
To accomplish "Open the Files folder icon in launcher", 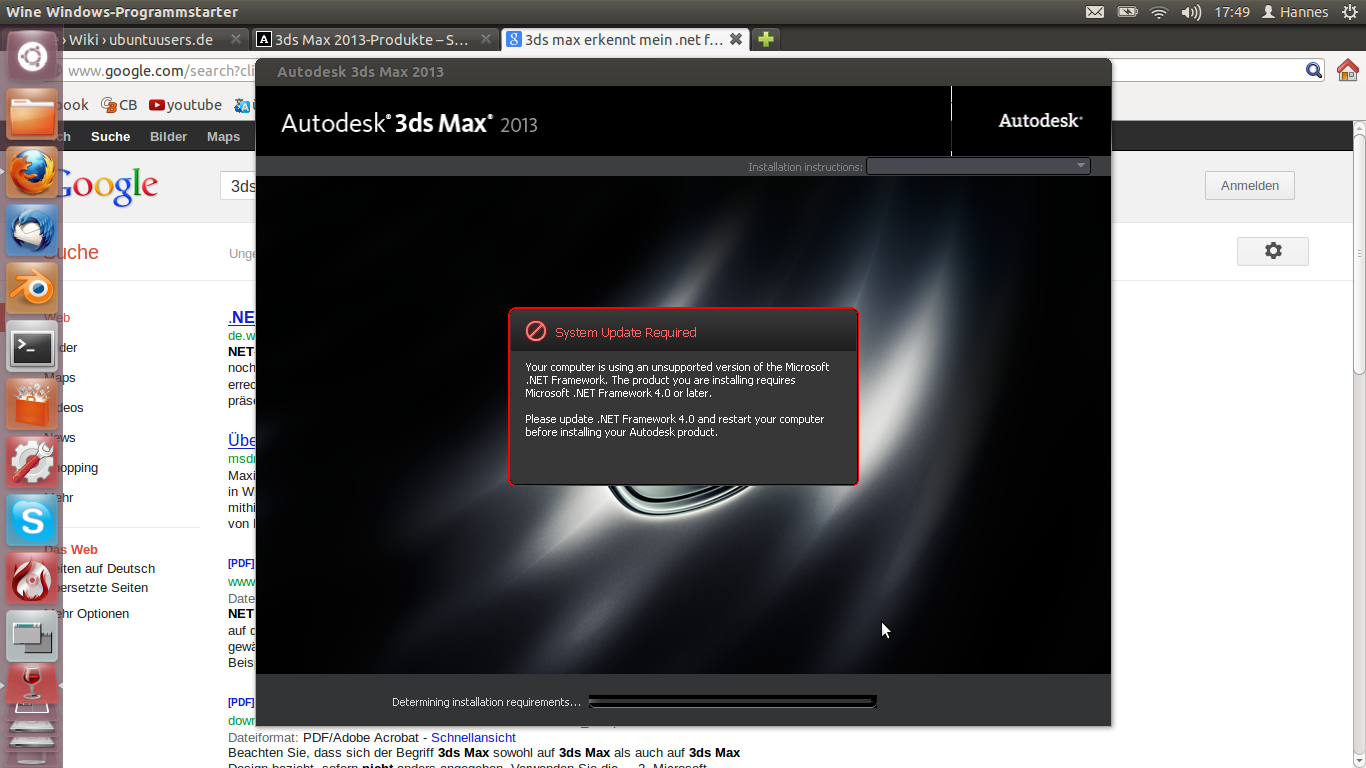I will (32, 114).
